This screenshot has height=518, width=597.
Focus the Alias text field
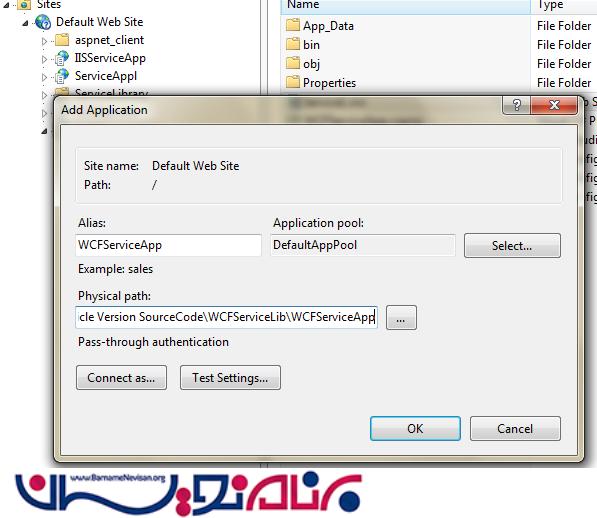[168, 245]
